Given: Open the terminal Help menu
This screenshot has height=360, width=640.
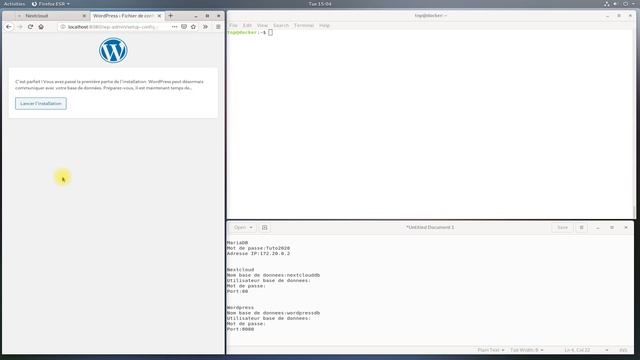Looking at the screenshot, I should coord(324,25).
